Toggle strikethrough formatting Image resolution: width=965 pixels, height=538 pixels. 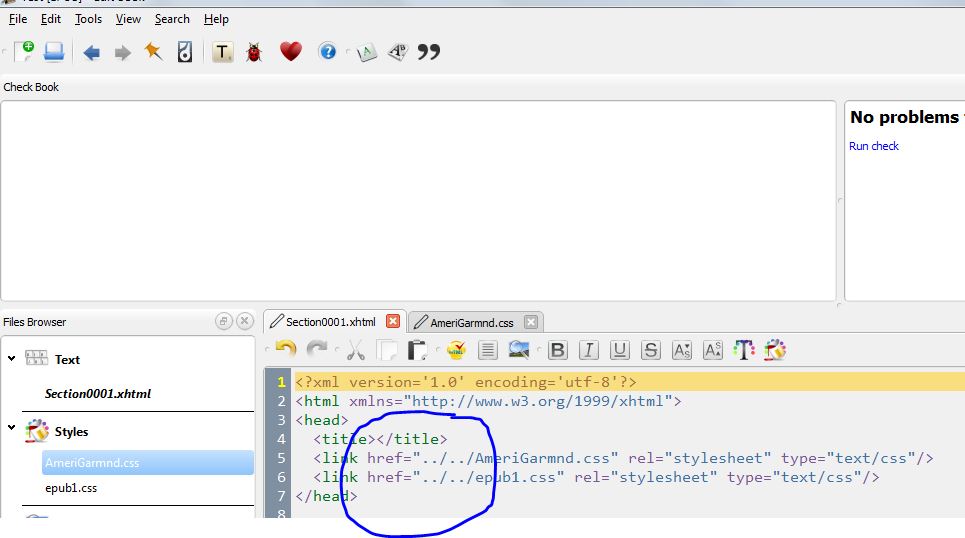pyautogui.click(x=651, y=350)
